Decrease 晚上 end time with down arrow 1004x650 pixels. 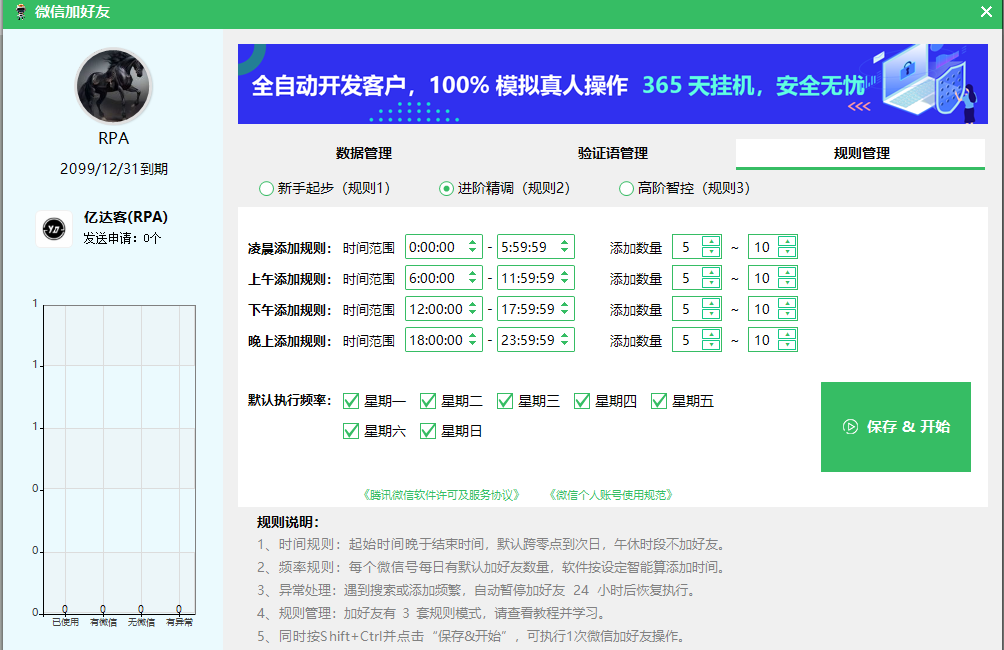click(x=565, y=345)
